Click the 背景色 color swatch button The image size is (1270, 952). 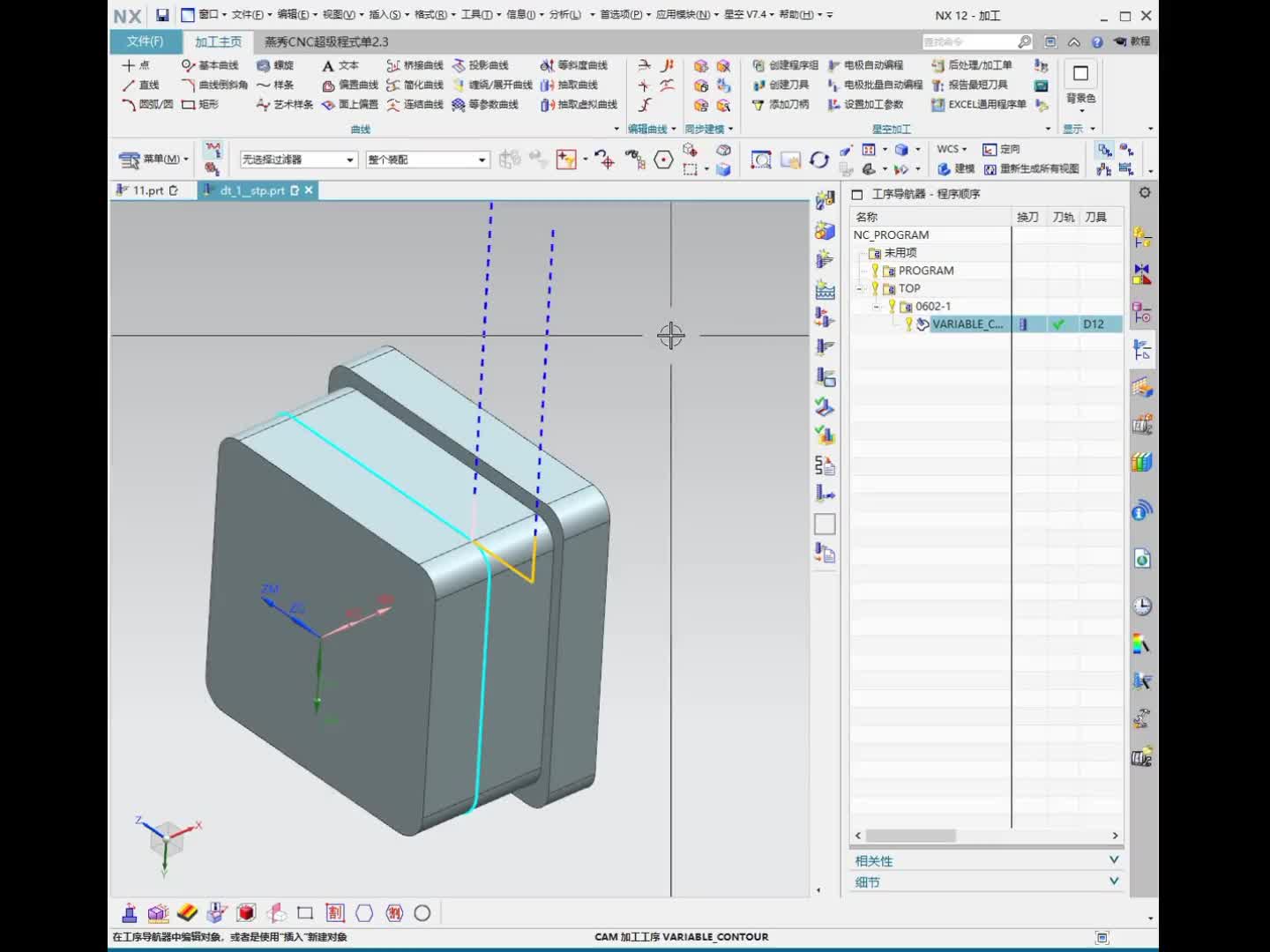pyautogui.click(x=1081, y=74)
